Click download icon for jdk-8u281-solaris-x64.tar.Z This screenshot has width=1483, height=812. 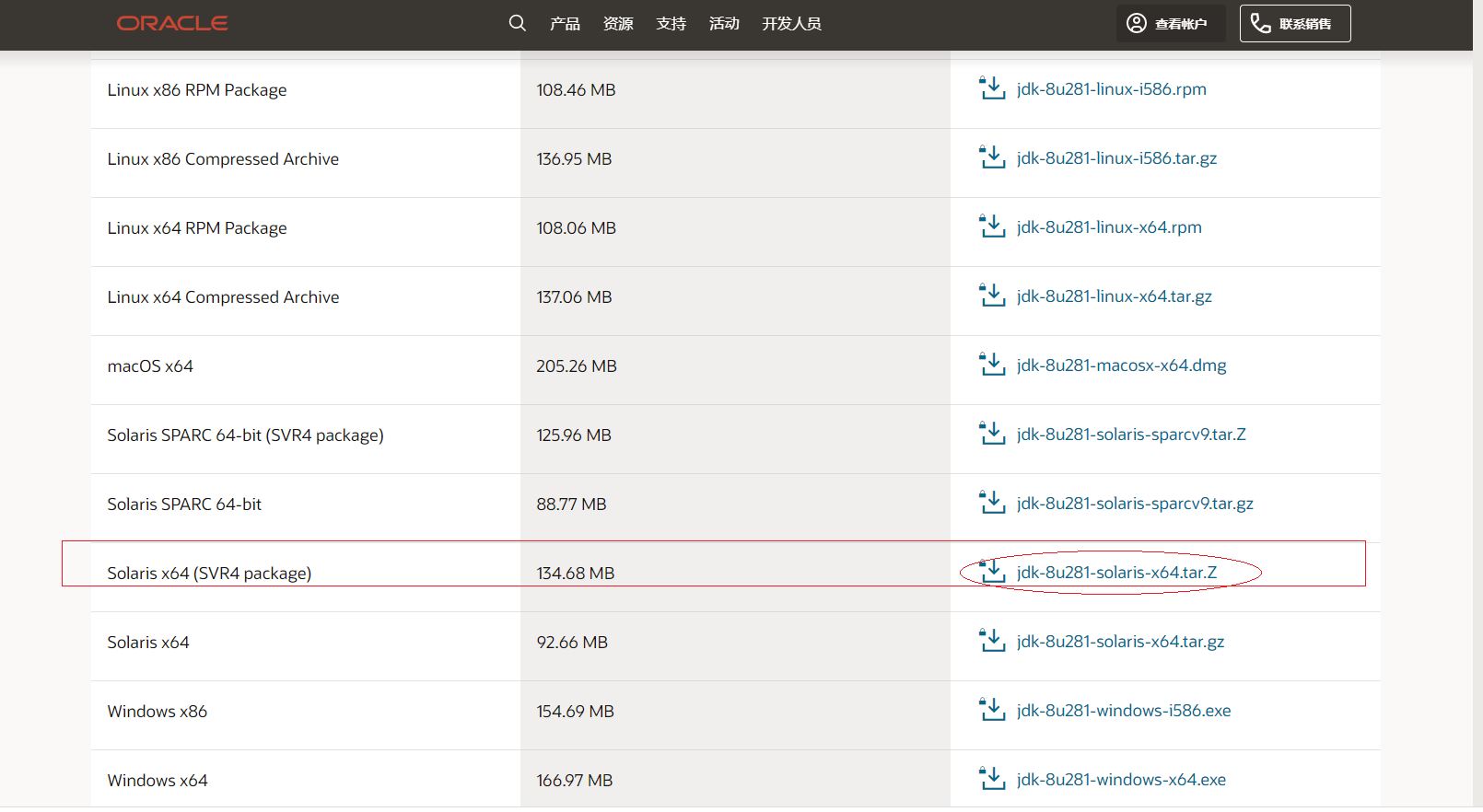click(x=992, y=572)
